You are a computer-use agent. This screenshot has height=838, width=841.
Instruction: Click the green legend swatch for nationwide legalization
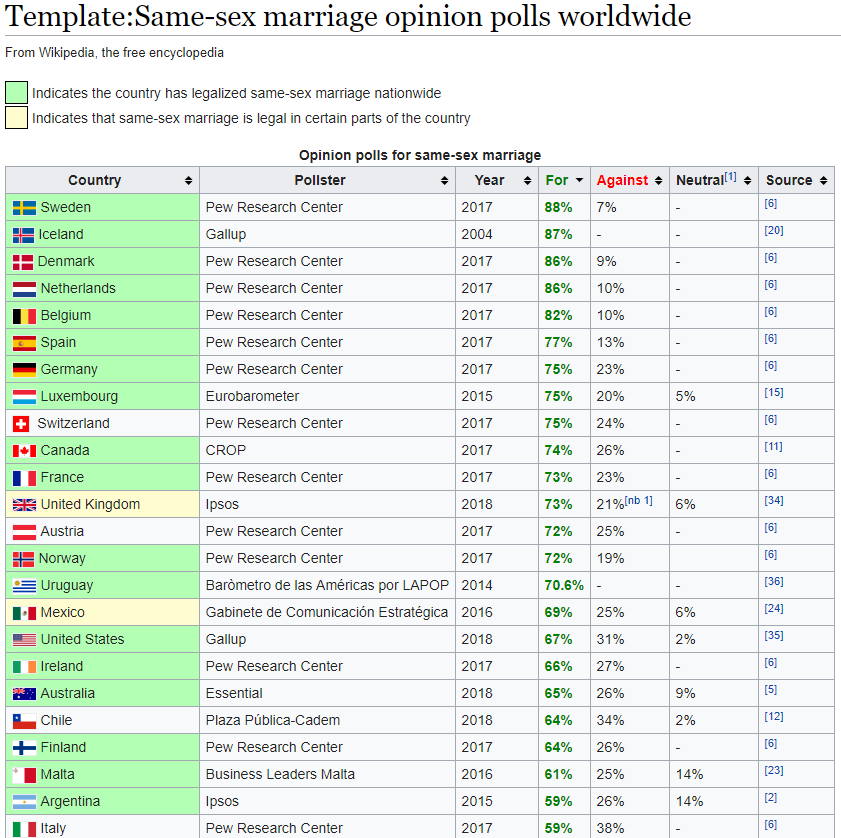pyautogui.click(x=15, y=92)
